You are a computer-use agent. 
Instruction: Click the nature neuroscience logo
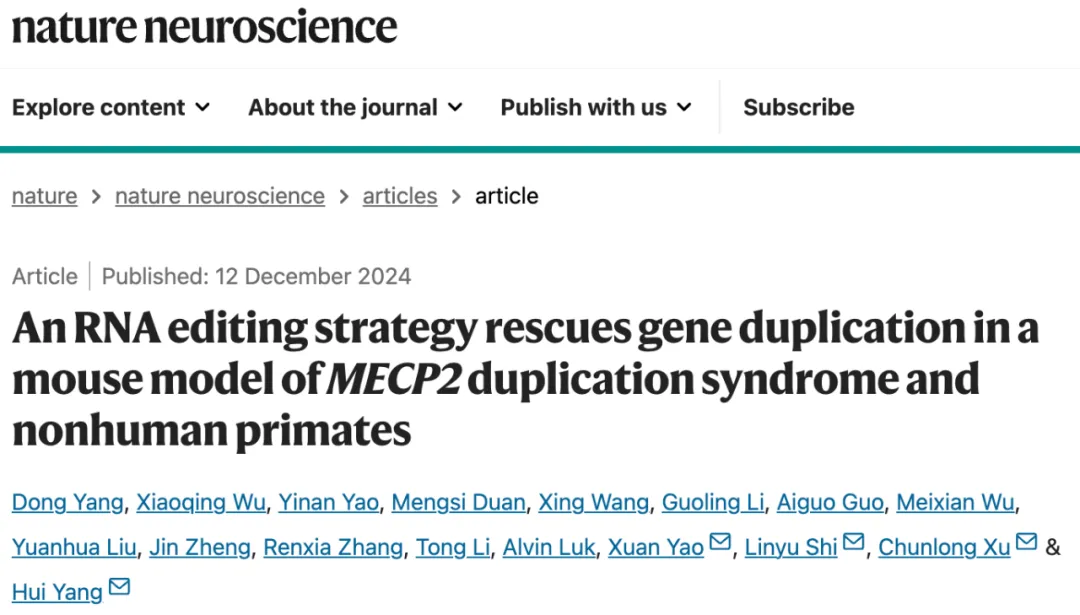point(204,27)
